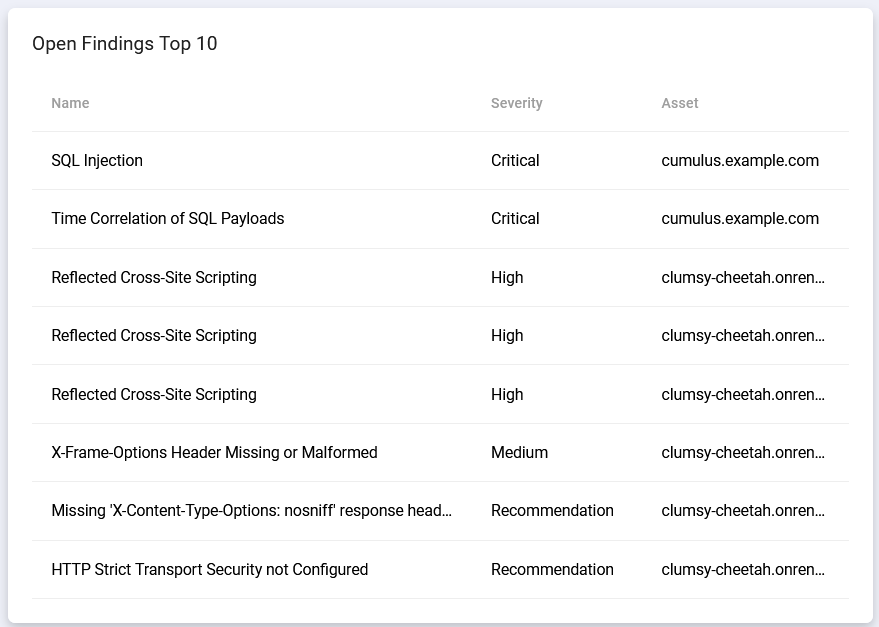
Task: Click the asset in the X-Frame-Options row
Action: point(743,452)
